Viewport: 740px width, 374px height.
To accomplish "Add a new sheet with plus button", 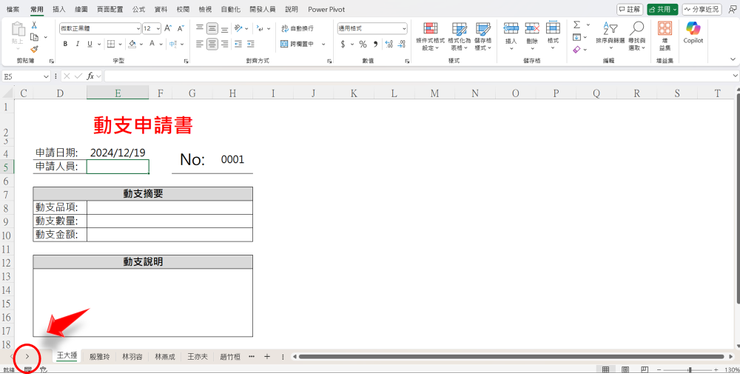I will click(267, 357).
